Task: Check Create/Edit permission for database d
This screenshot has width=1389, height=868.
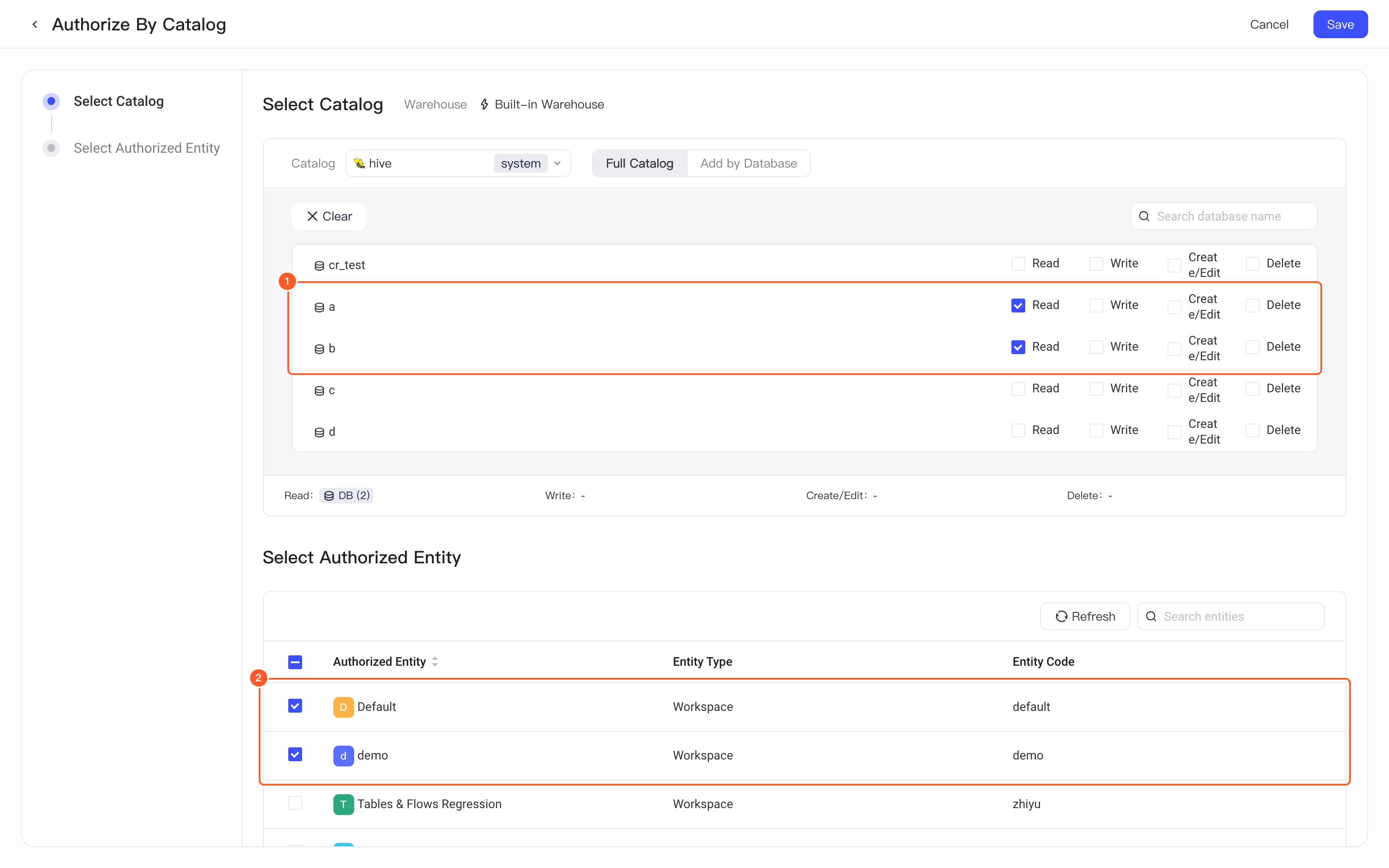Action: point(1174,432)
